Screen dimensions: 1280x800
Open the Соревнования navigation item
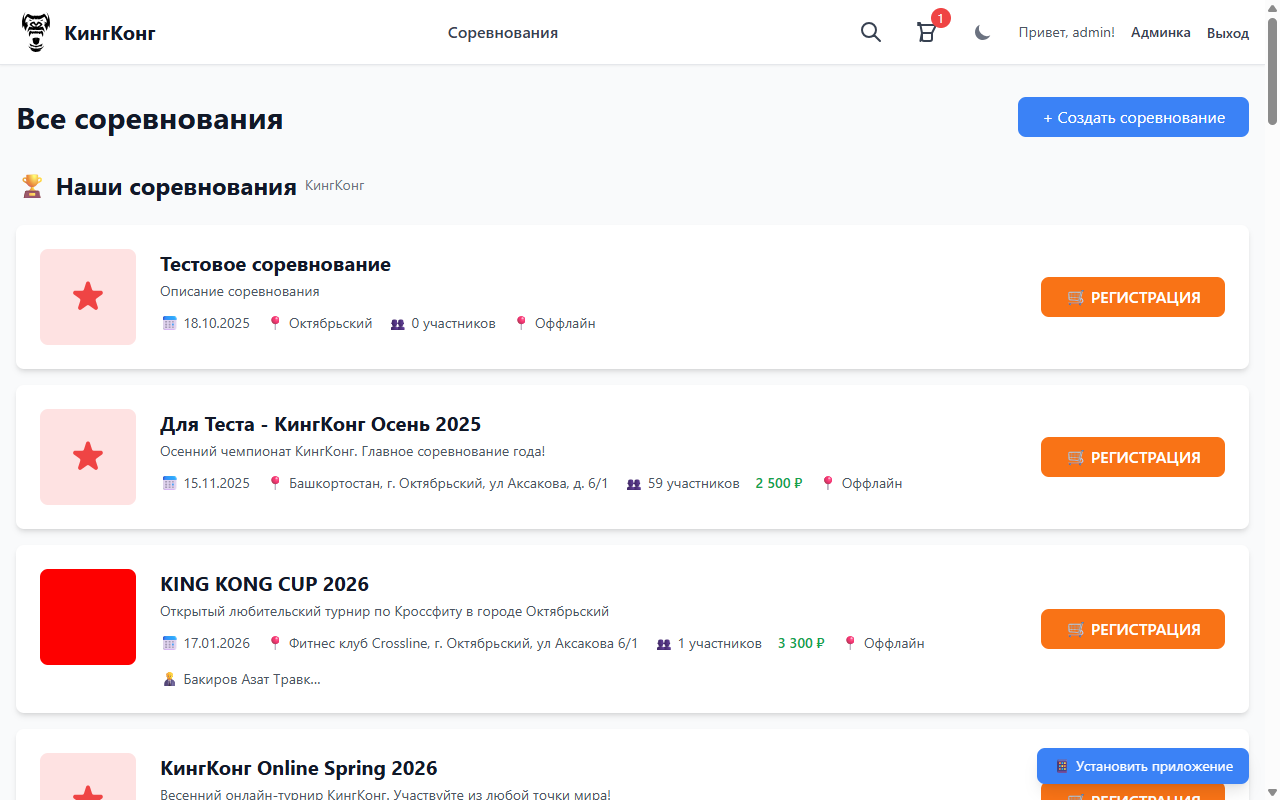coord(502,33)
